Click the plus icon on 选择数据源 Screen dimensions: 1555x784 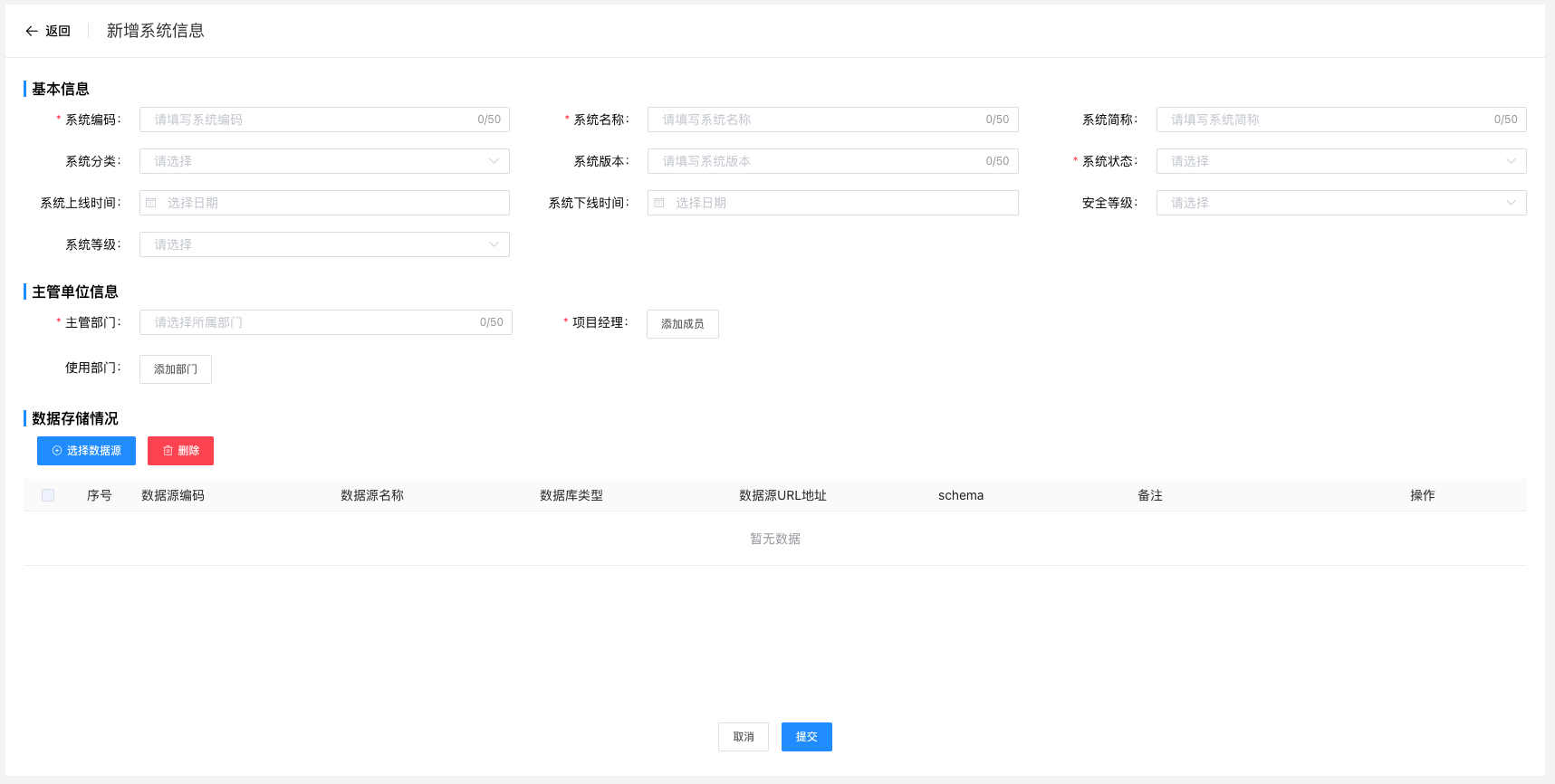[x=57, y=451]
